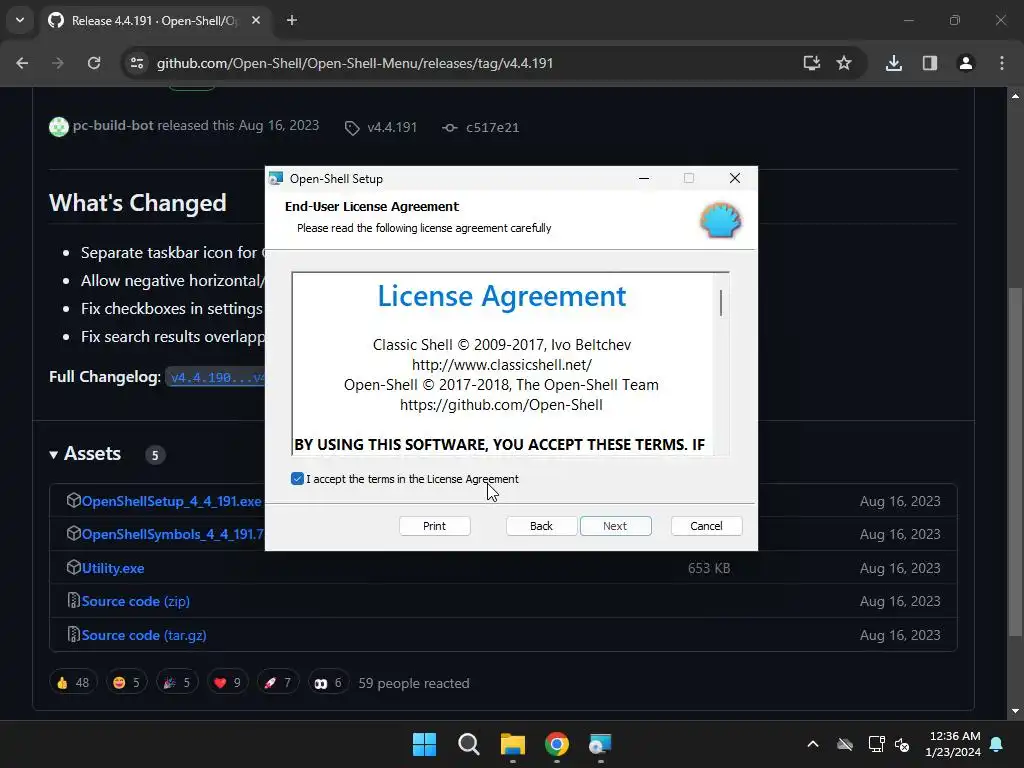This screenshot has width=1024, height=768.
Task: Click the thumbs up reaction with 48
Action: pos(73,683)
